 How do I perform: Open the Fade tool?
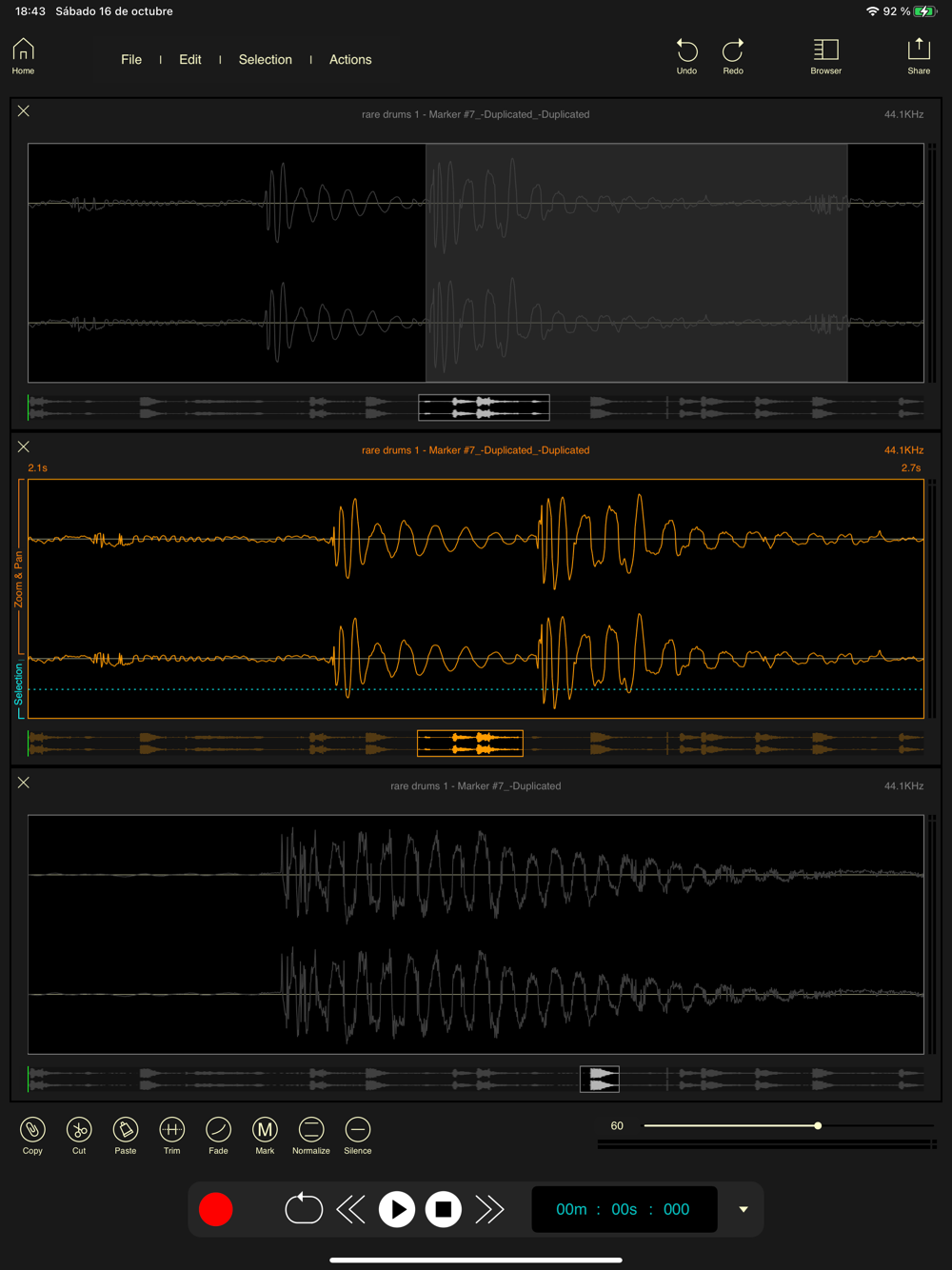click(218, 1130)
